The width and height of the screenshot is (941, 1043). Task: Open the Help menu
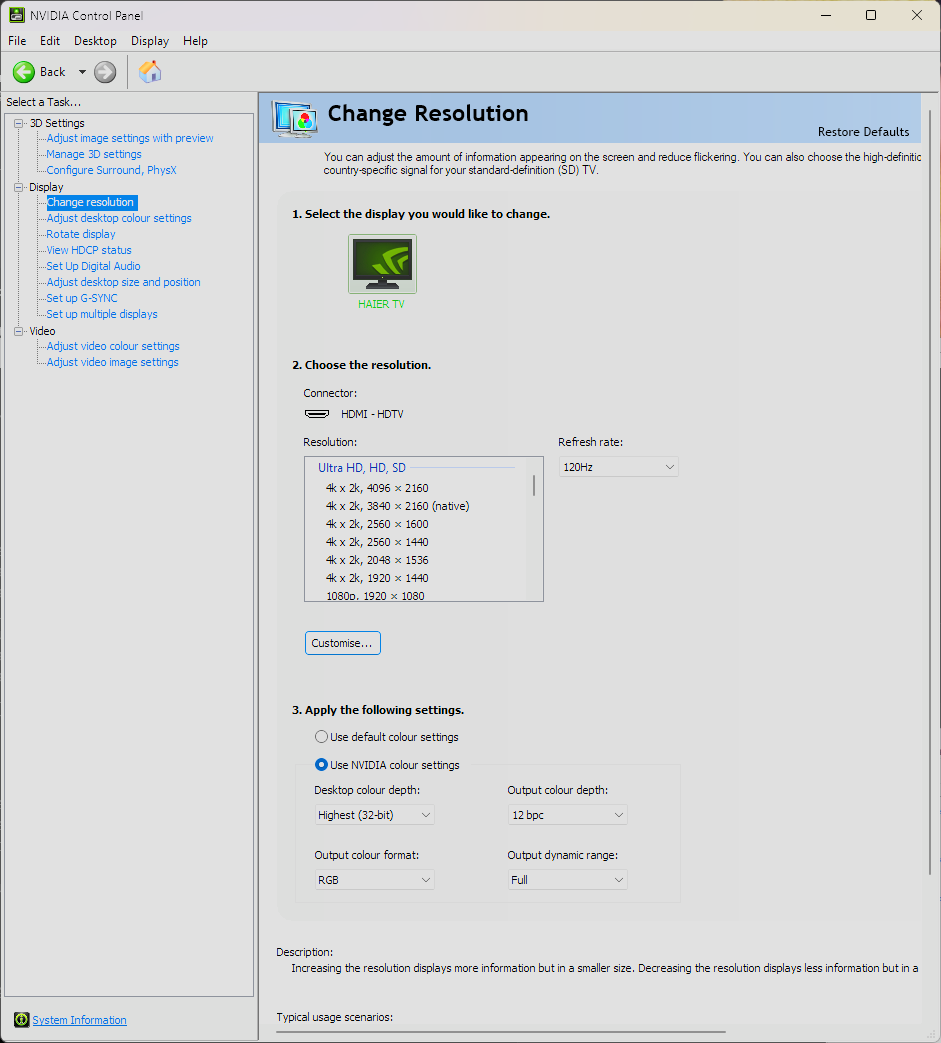coord(196,41)
